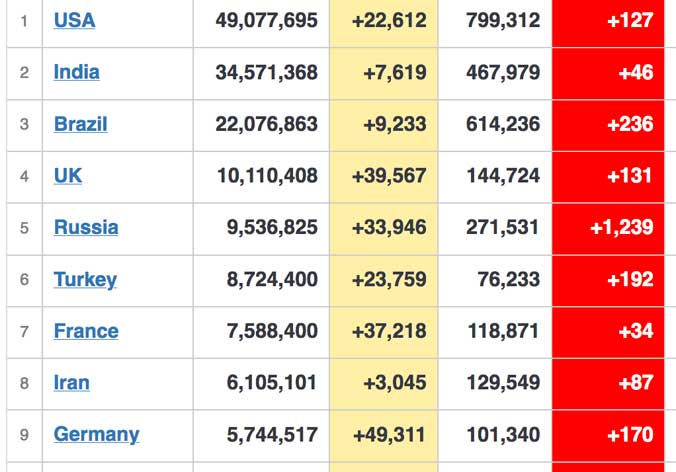Select red new deaths cell +127

click(608, 22)
